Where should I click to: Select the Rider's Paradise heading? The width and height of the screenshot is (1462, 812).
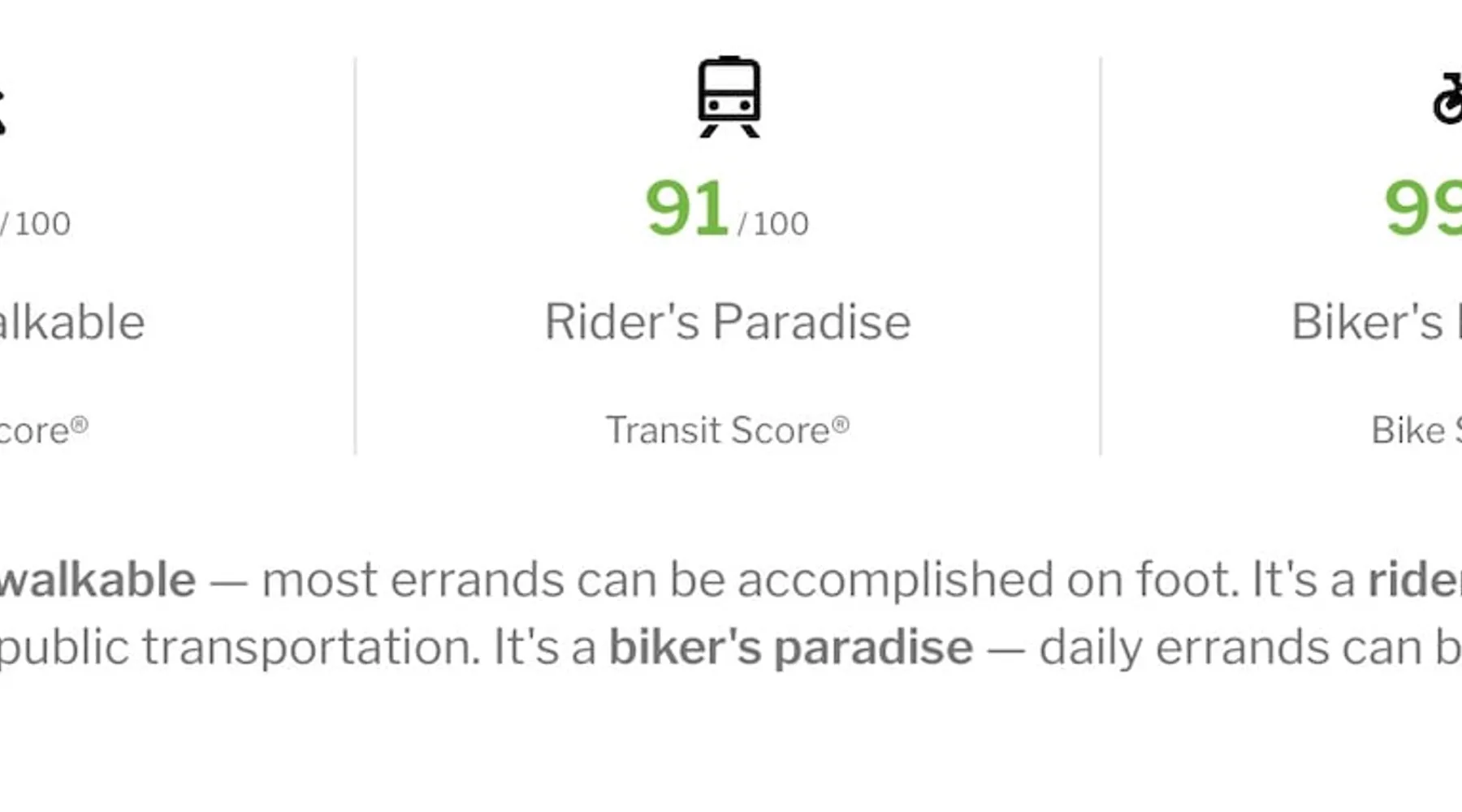click(727, 322)
